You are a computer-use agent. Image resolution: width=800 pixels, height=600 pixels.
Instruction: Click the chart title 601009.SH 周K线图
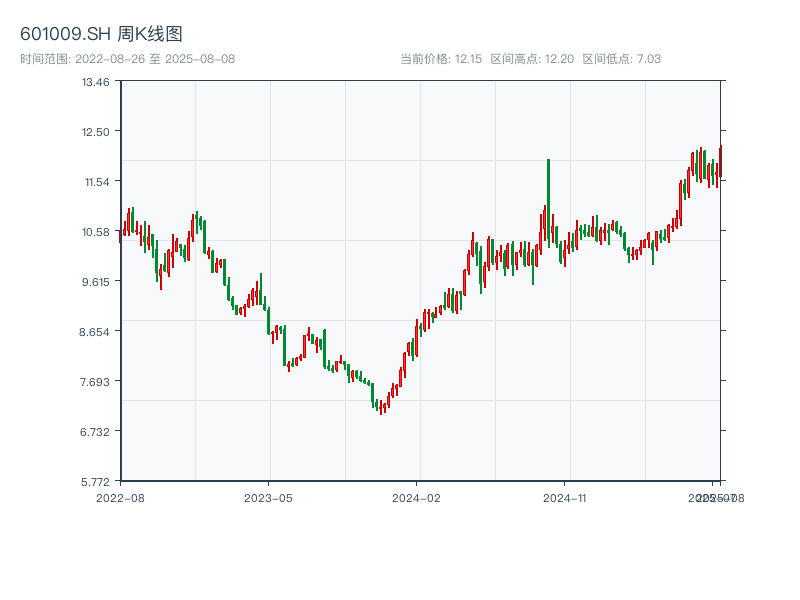tap(101, 35)
